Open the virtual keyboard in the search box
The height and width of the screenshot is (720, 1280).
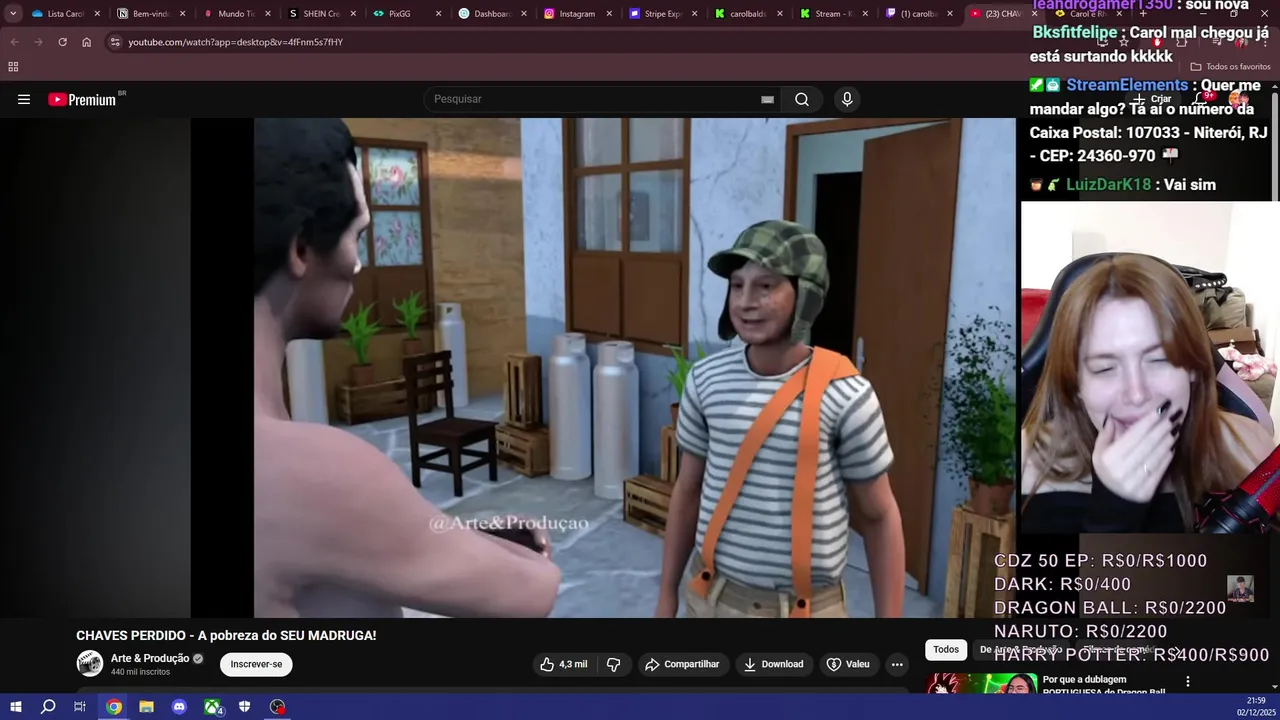pos(767,99)
